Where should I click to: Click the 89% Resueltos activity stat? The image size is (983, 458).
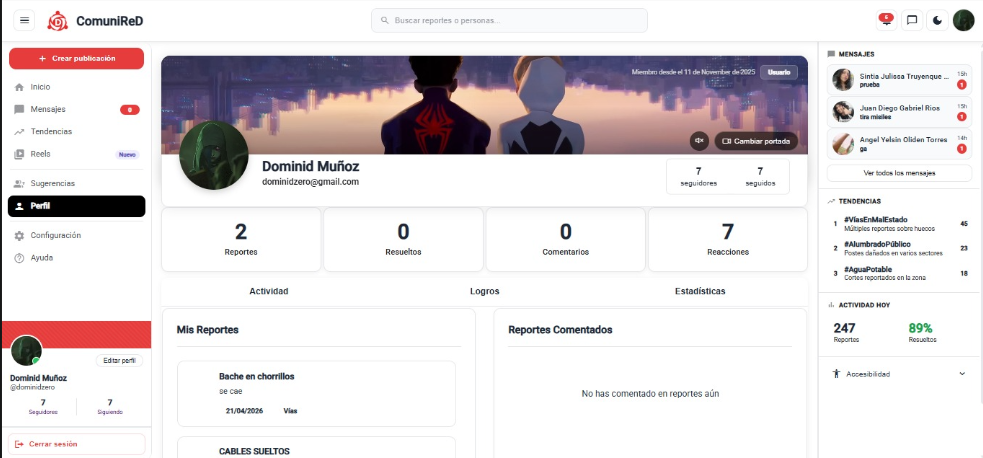click(x=922, y=333)
